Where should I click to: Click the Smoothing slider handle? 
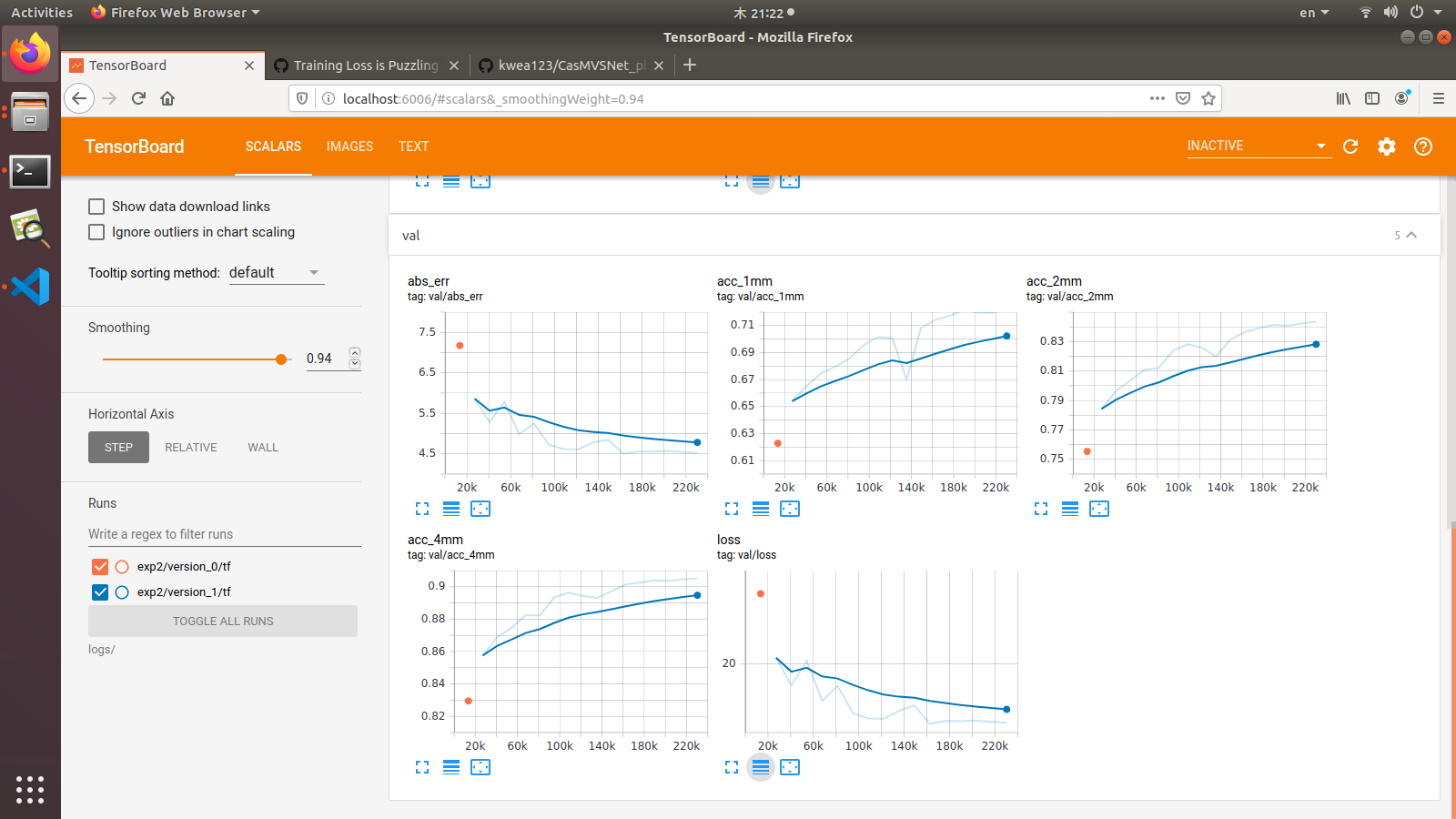point(281,359)
